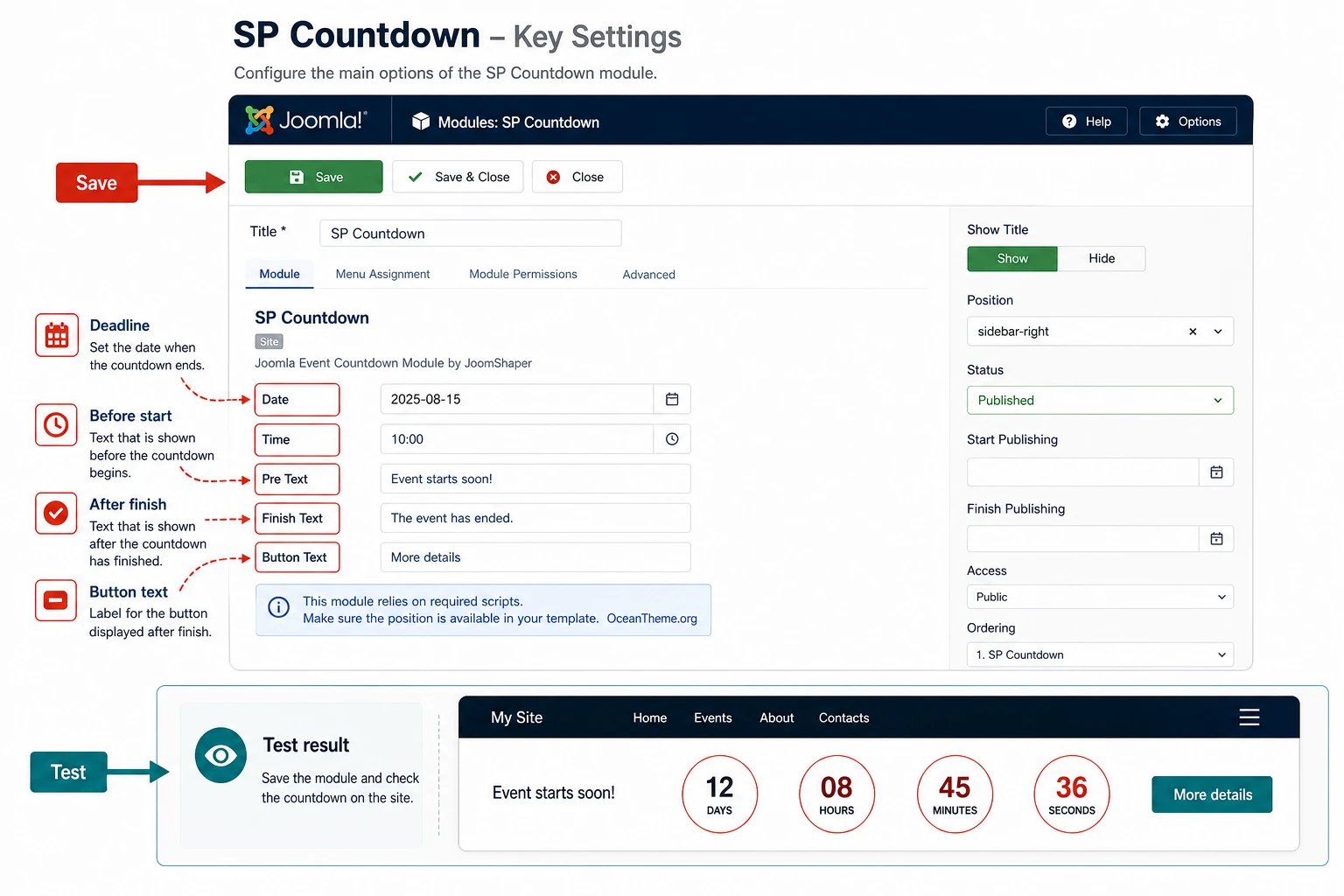Click the 08 HOURS countdown circle
Image resolution: width=1344 pixels, height=896 pixels.
tap(837, 794)
